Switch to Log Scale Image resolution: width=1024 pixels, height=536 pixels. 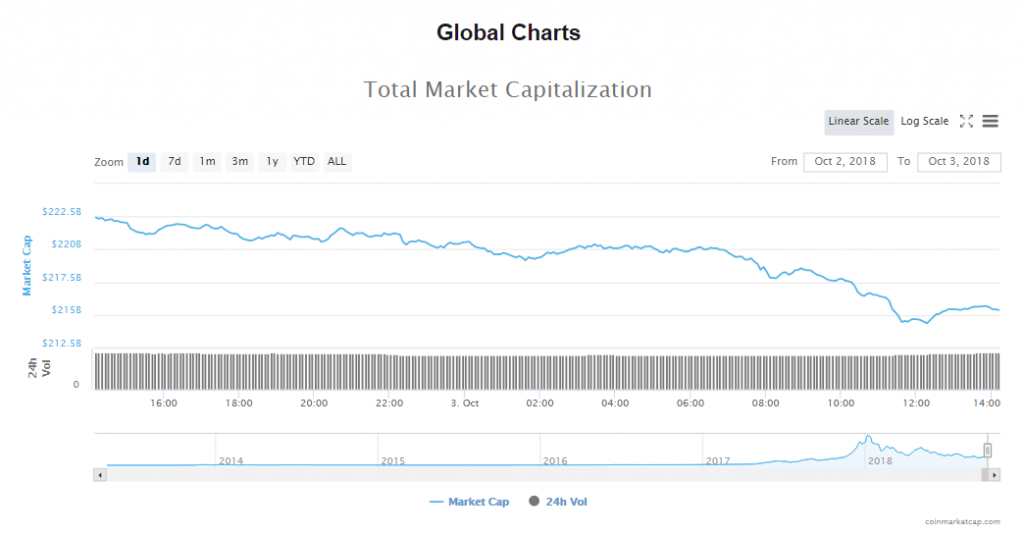(x=924, y=122)
